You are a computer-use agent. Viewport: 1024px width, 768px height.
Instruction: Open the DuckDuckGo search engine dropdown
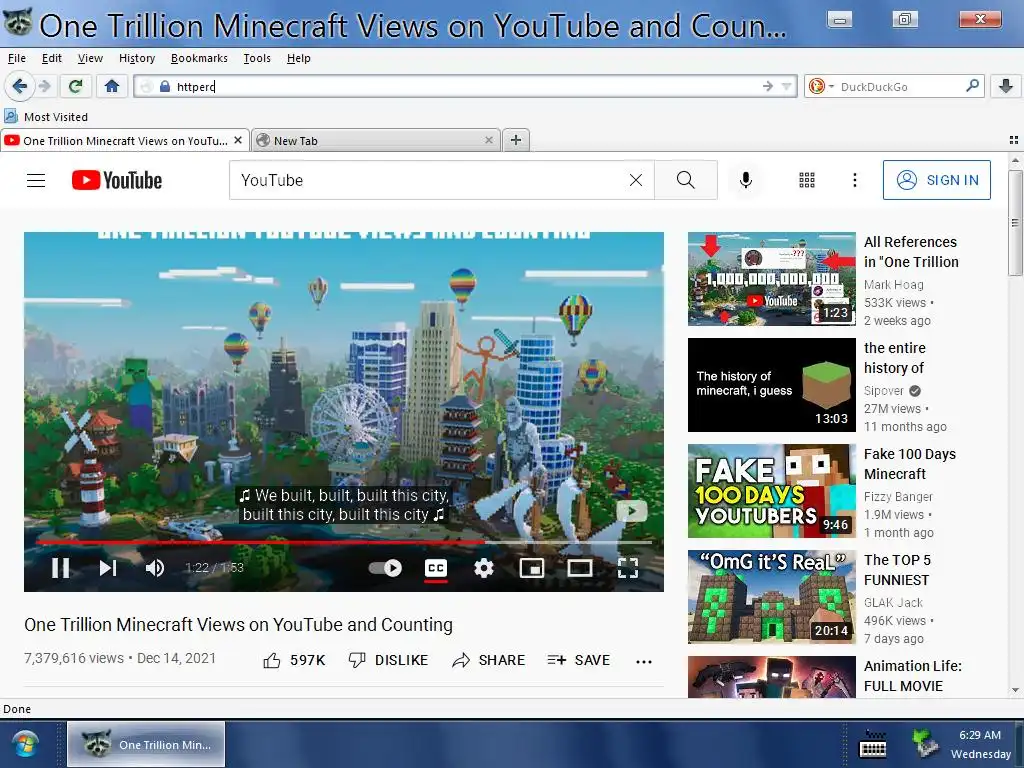tap(820, 86)
